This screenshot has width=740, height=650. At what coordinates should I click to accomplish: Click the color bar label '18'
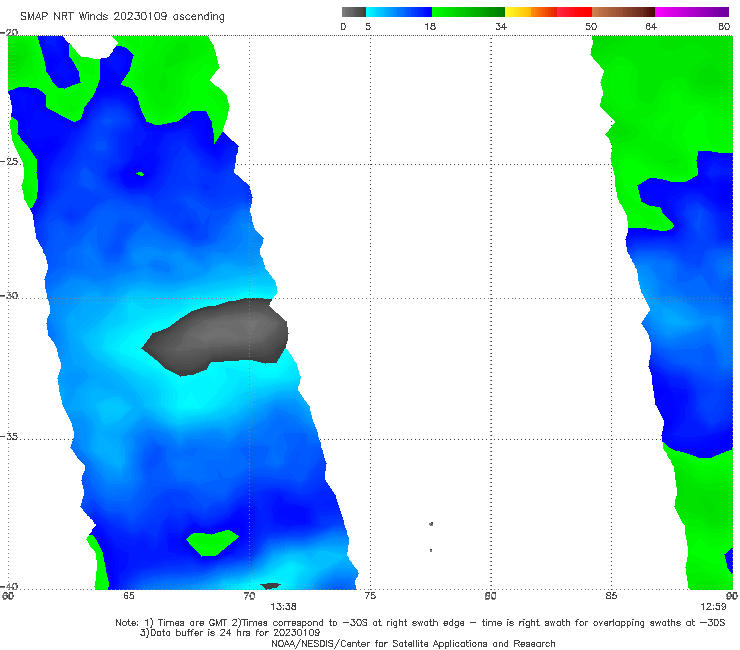430,27
